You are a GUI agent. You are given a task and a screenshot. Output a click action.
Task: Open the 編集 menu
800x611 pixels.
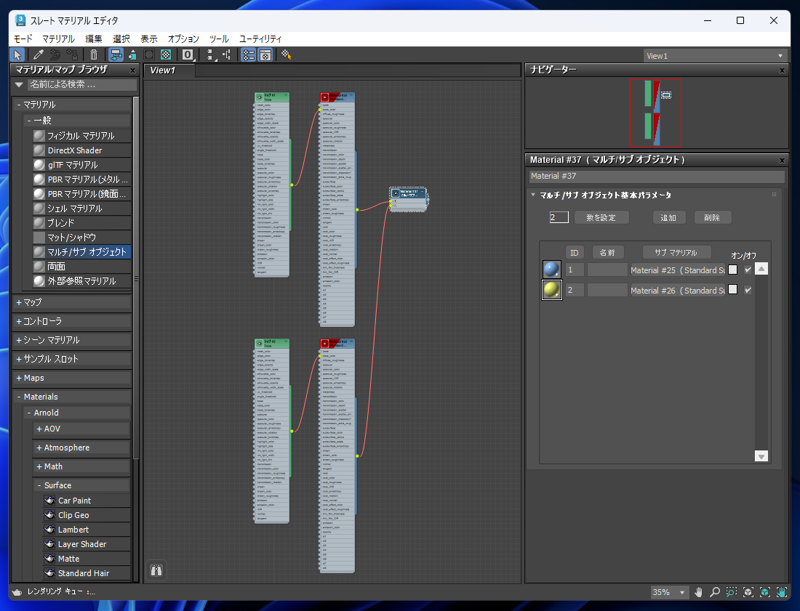pyautogui.click(x=93, y=39)
